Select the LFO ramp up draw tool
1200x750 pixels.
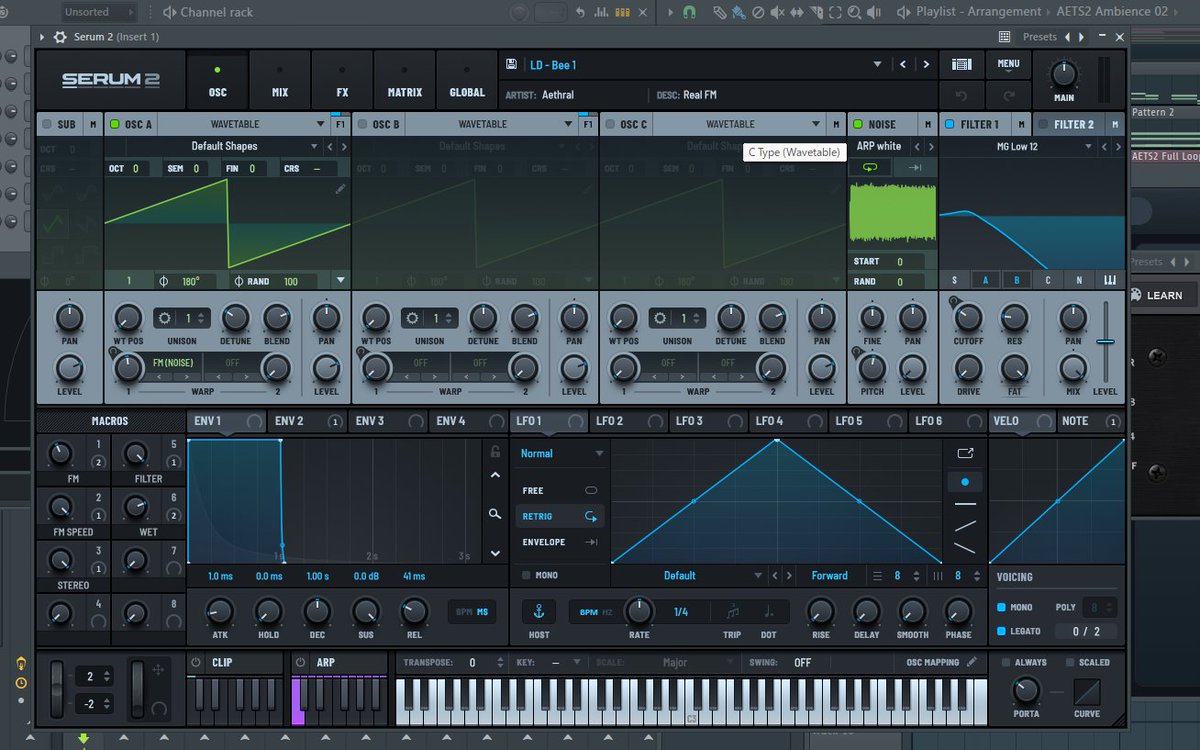click(965, 526)
